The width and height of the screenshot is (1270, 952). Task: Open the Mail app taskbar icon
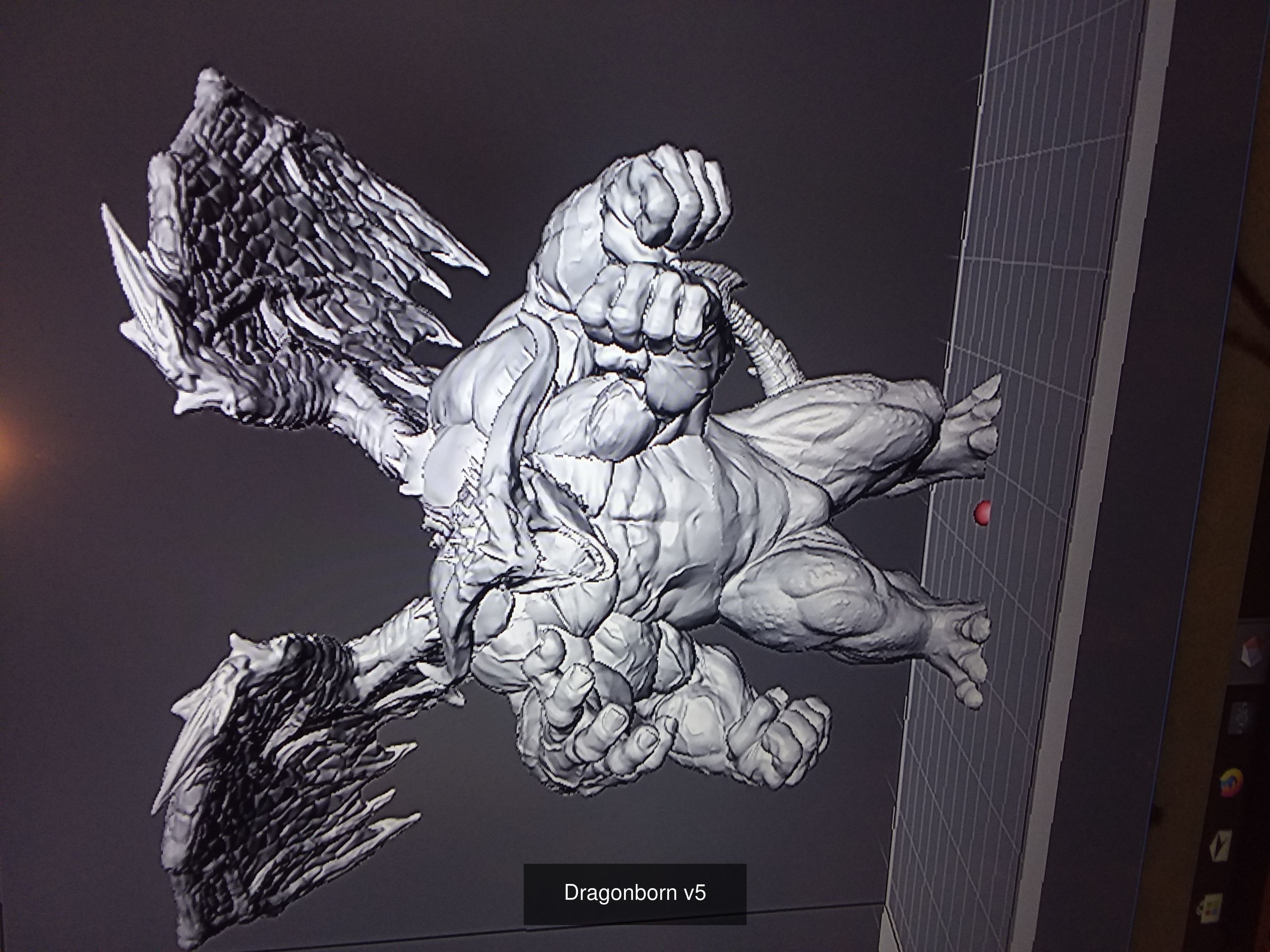(1221, 845)
